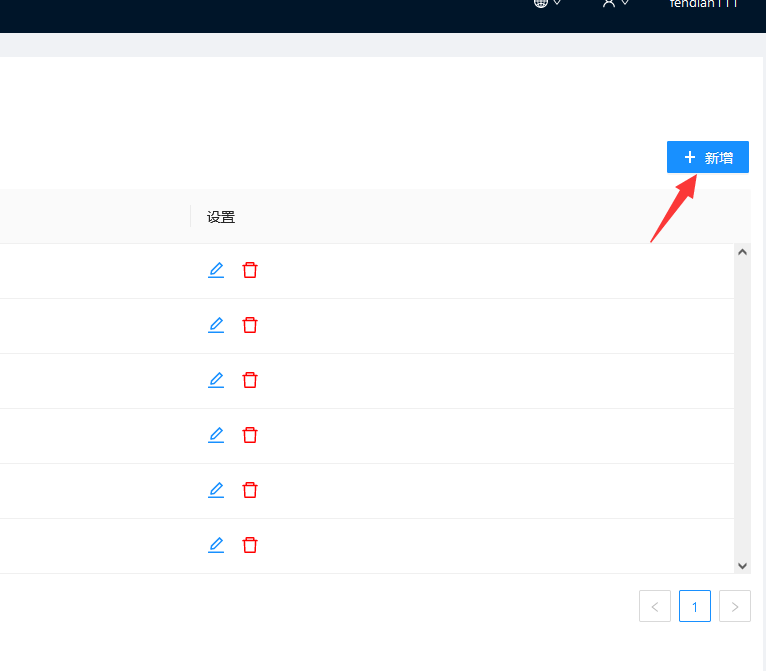Image resolution: width=766 pixels, height=671 pixels.
Task: Delete the third table row
Action: tap(250, 380)
